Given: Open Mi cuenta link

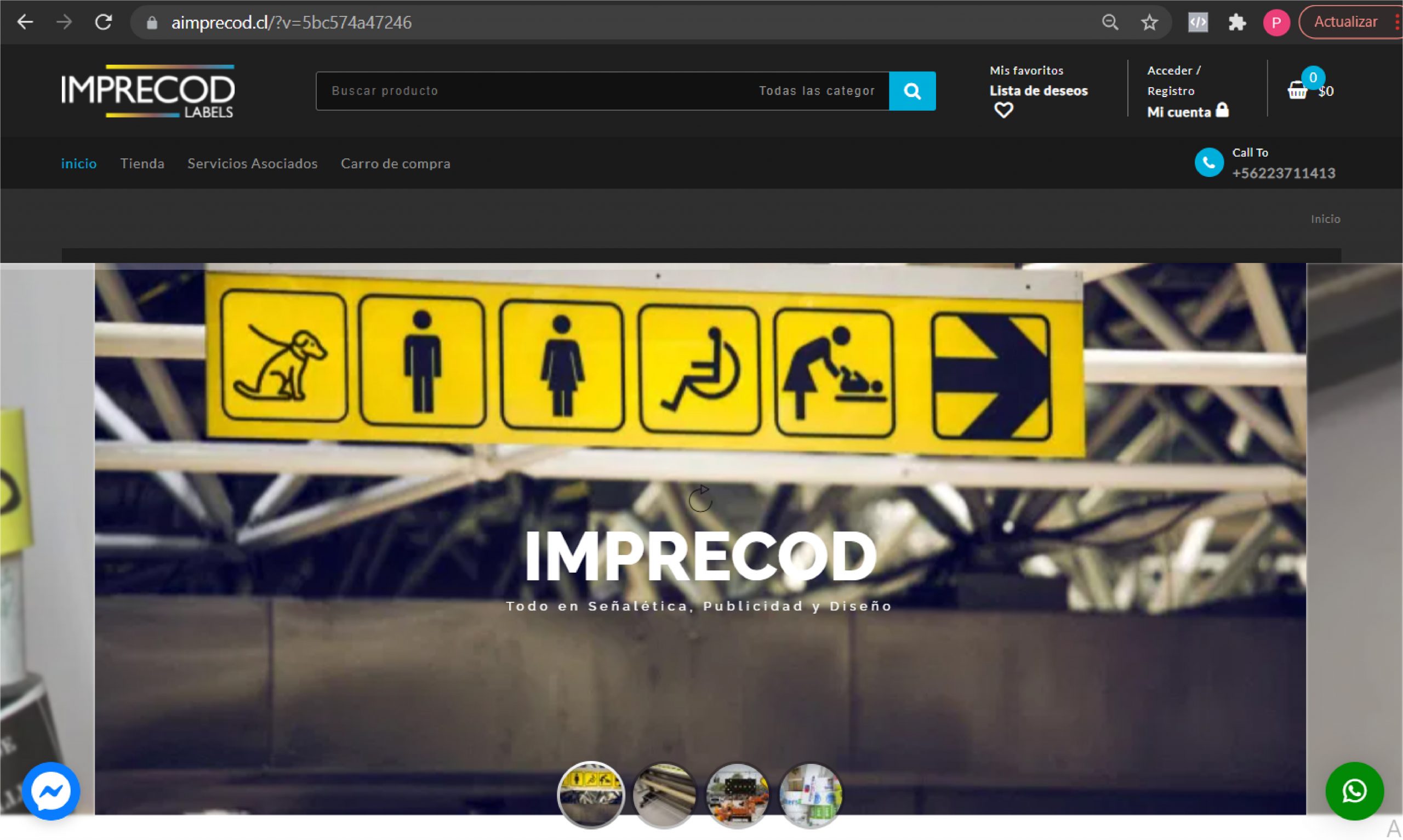Looking at the screenshot, I should pos(1178,112).
